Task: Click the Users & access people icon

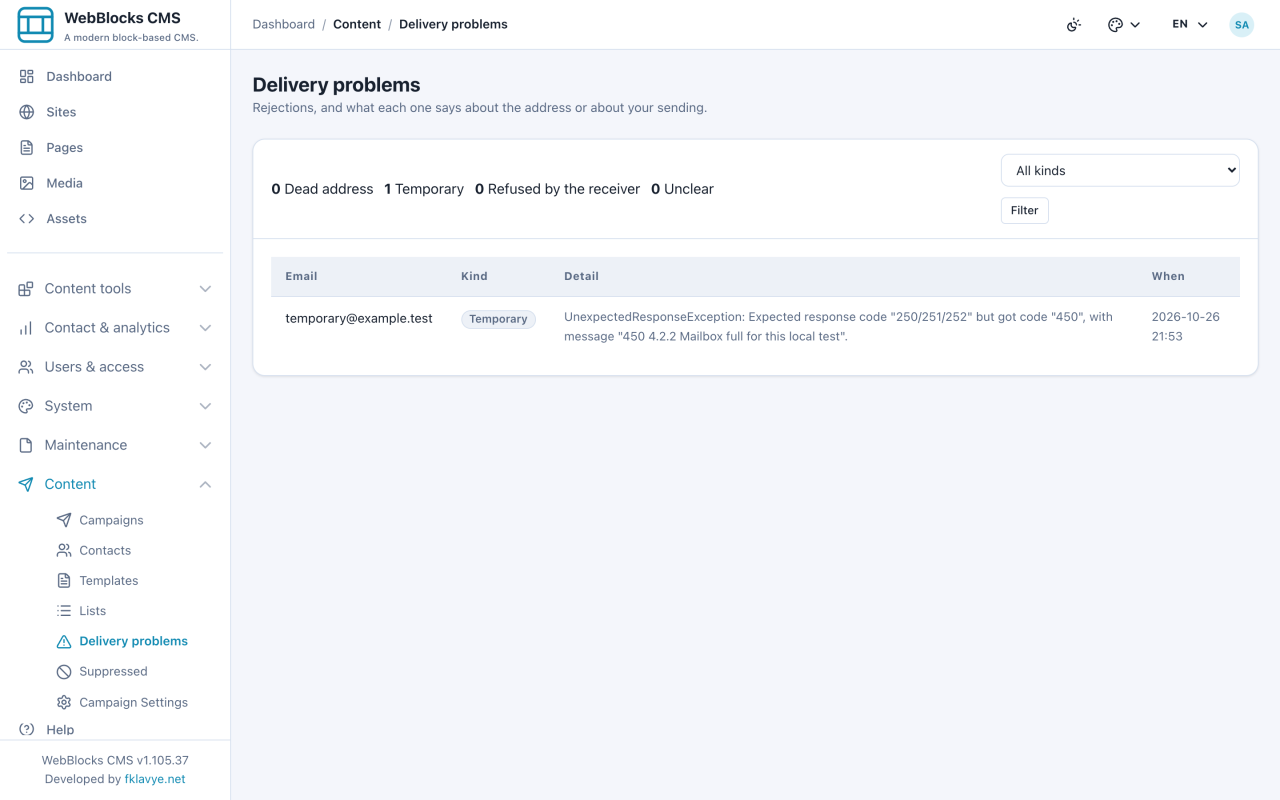Action: 26,367
